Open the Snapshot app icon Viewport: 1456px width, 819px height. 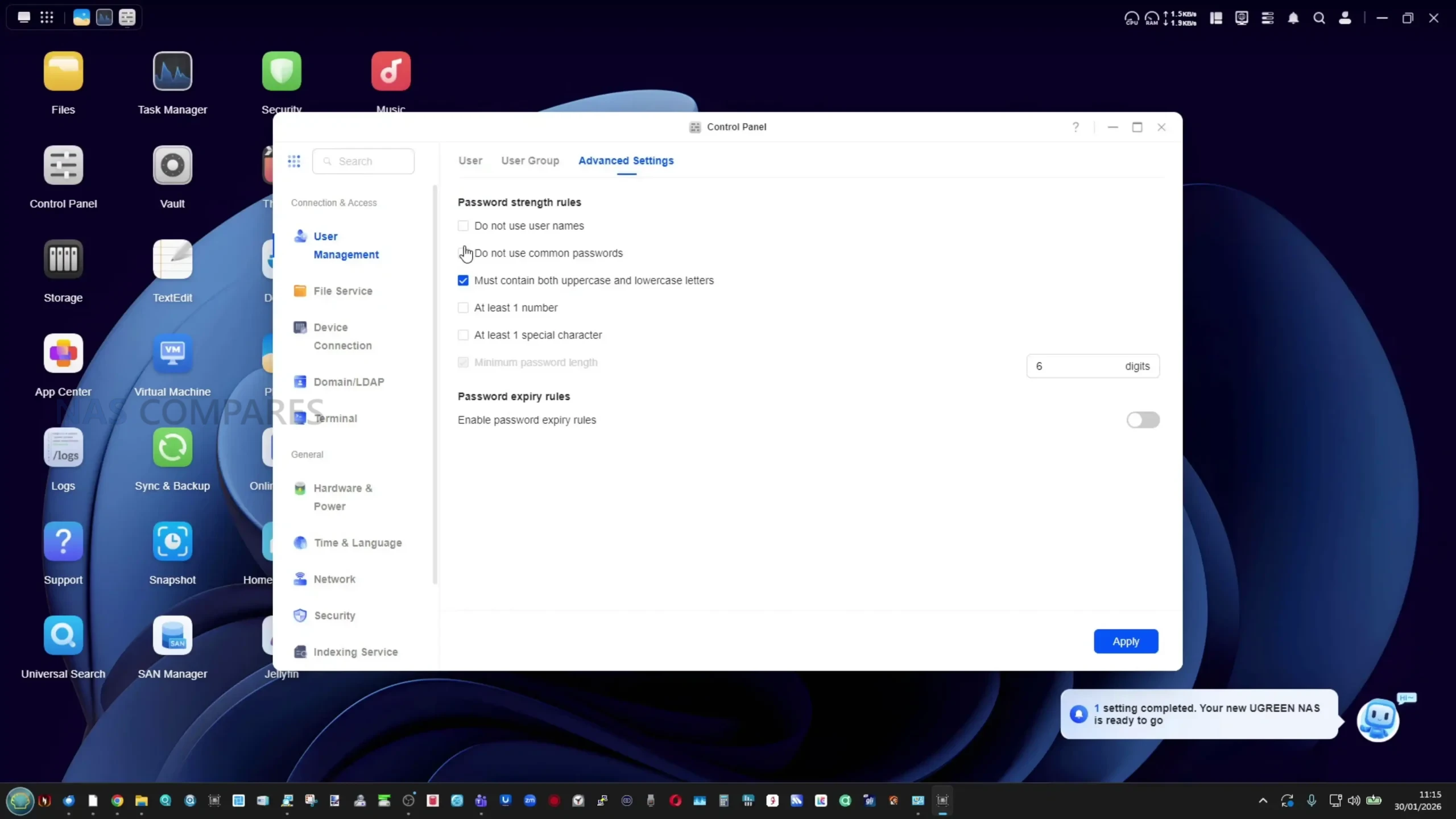(172, 541)
